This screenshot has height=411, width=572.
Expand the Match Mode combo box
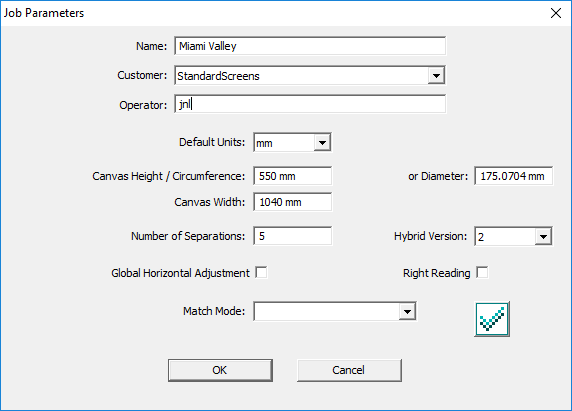click(407, 311)
